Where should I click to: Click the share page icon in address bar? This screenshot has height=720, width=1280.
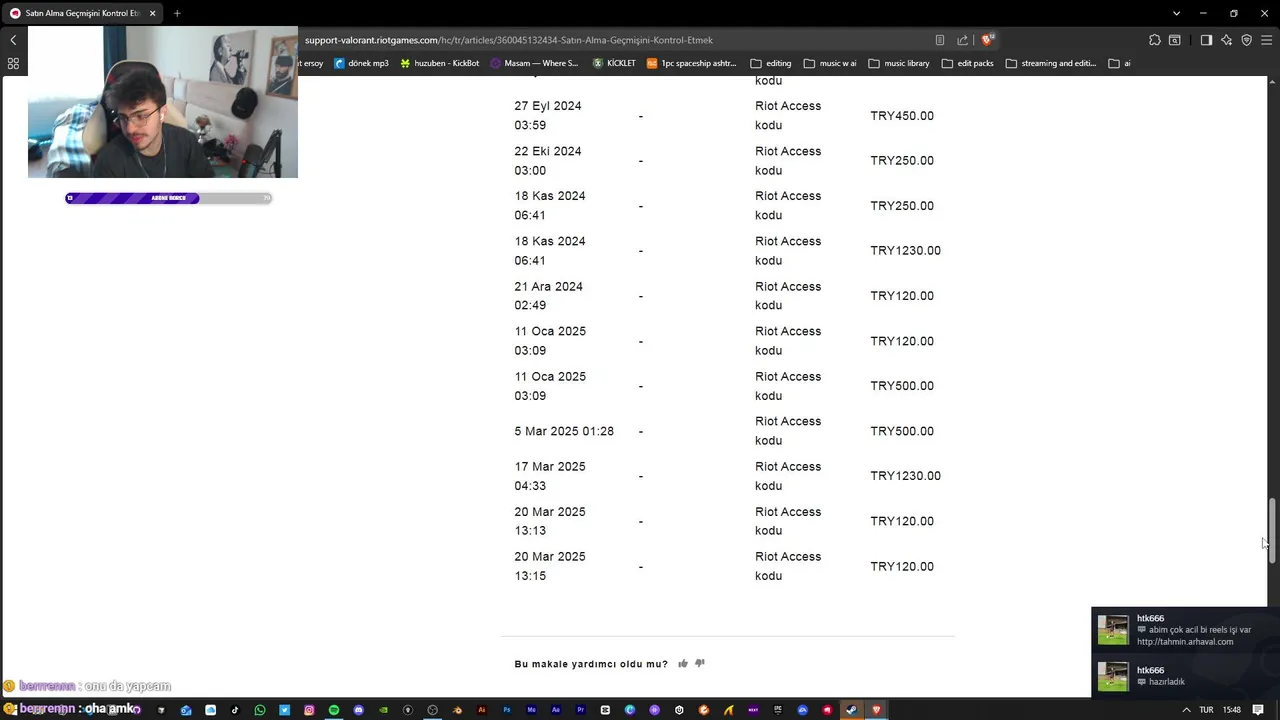click(962, 40)
